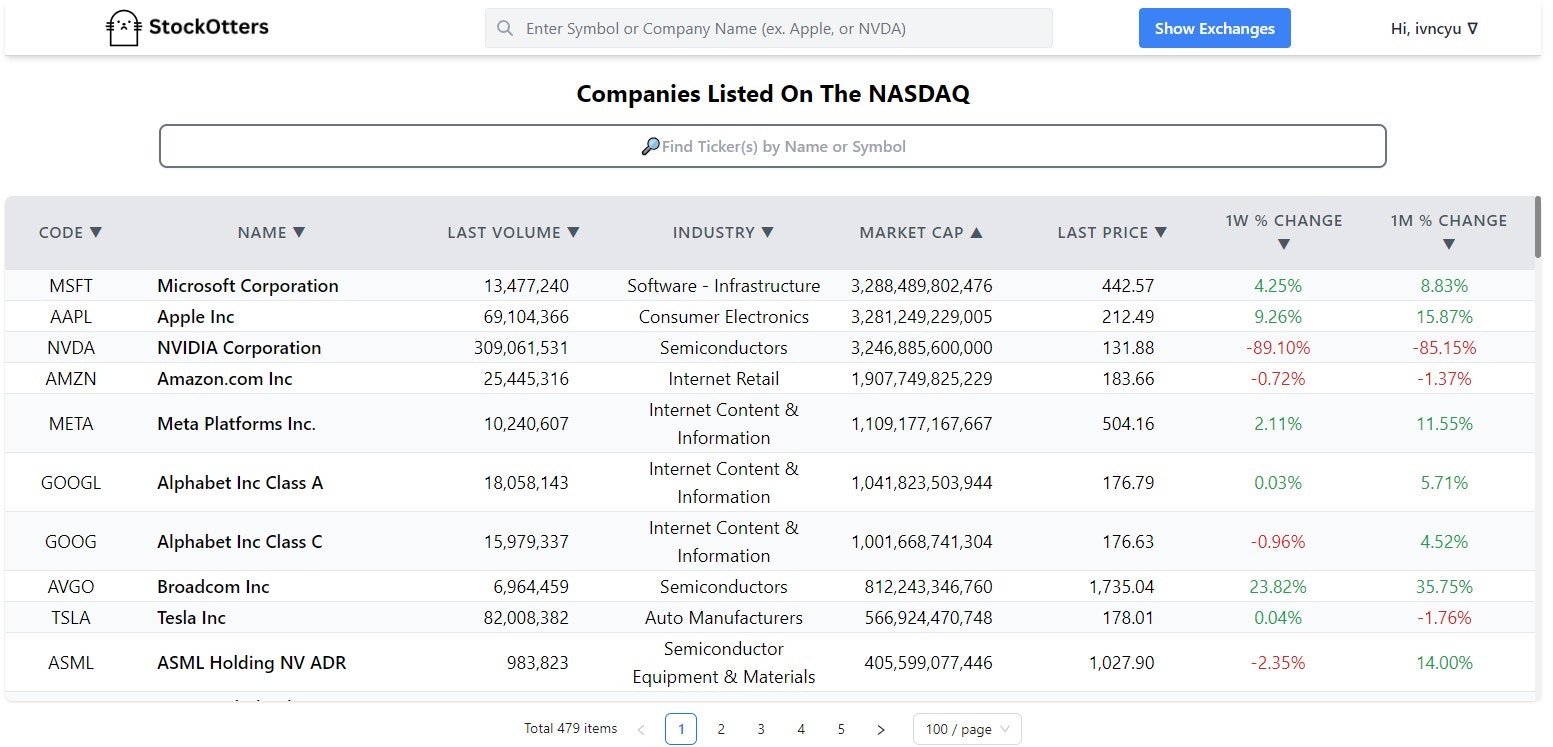
Task: Click the NVDA ticker code
Action: 71,348
